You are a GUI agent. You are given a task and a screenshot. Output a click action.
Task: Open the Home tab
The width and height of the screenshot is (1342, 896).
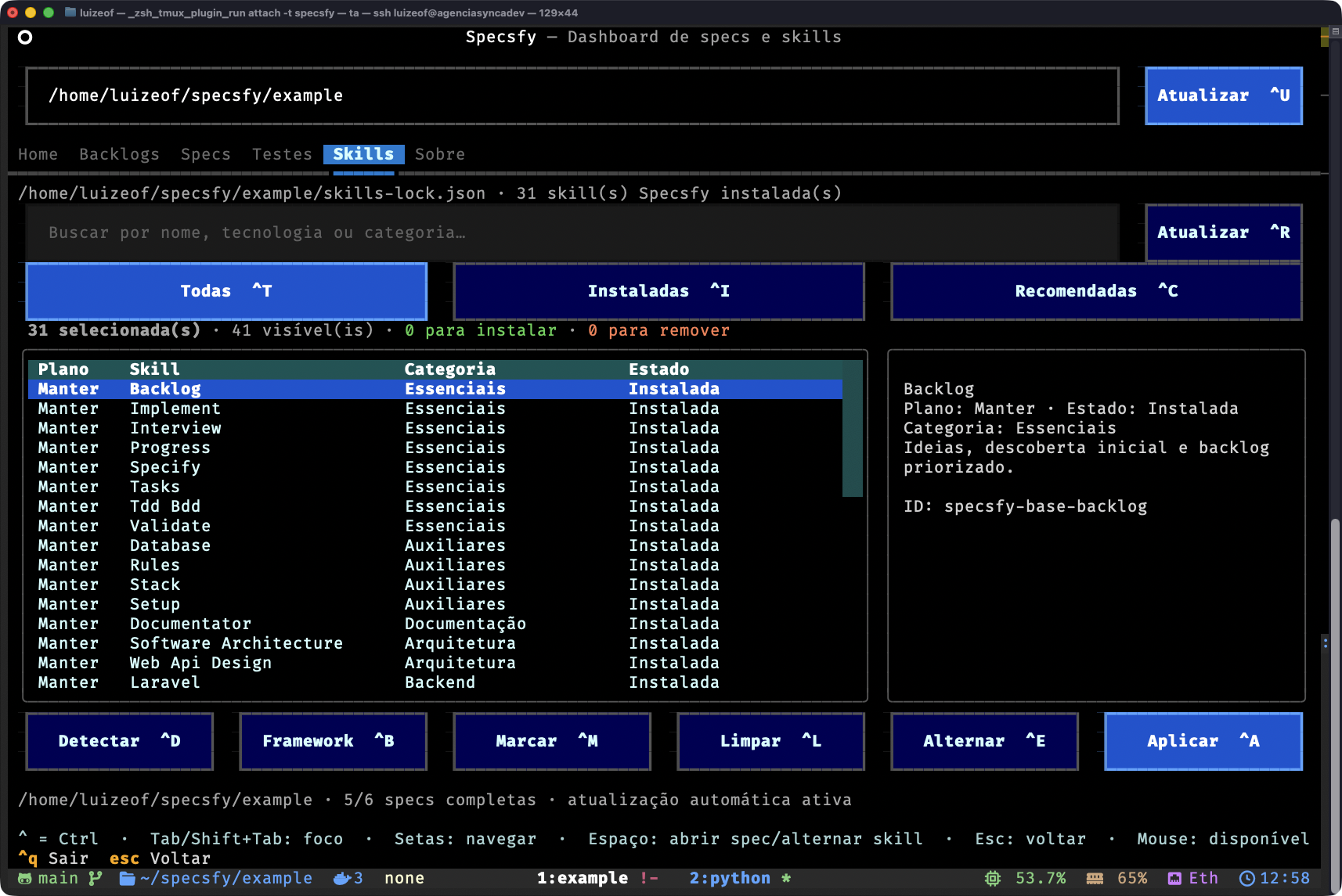(38, 154)
